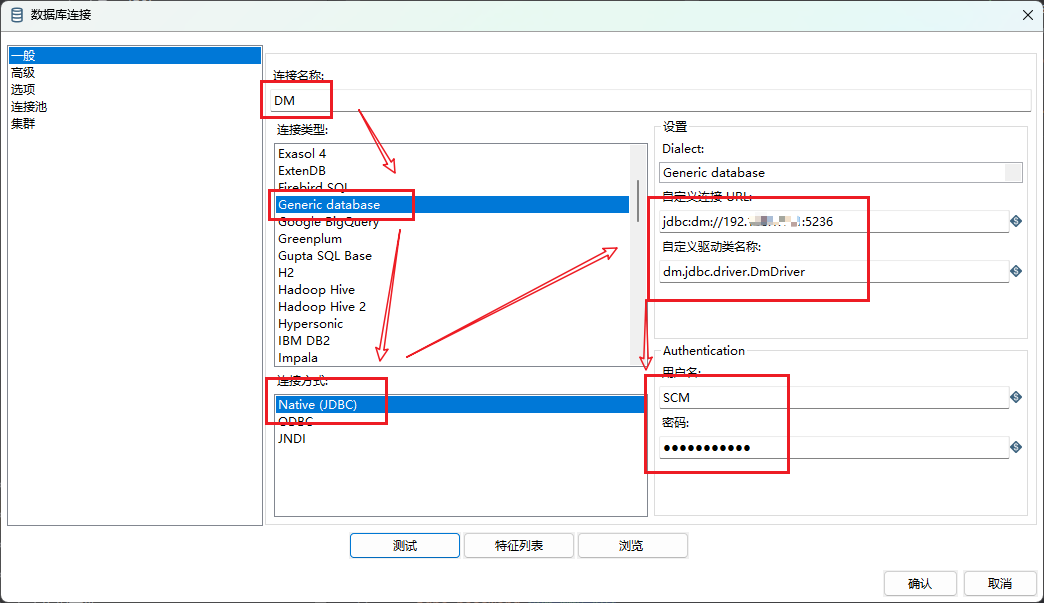Open the 集群 settings page
This screenshot has width=1044, height=603.
pos(23,123)
